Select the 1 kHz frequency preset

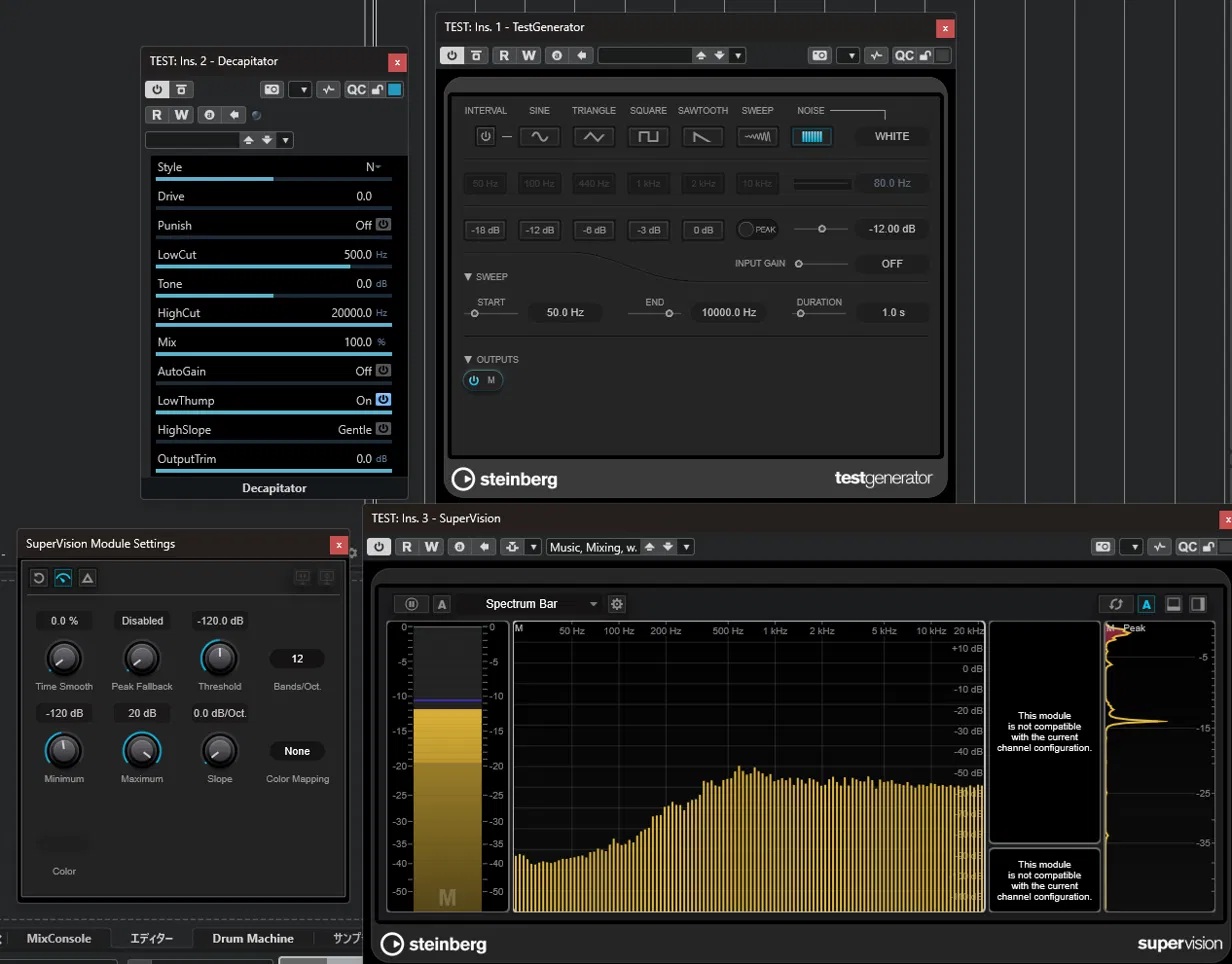click(x=648, y=183)
